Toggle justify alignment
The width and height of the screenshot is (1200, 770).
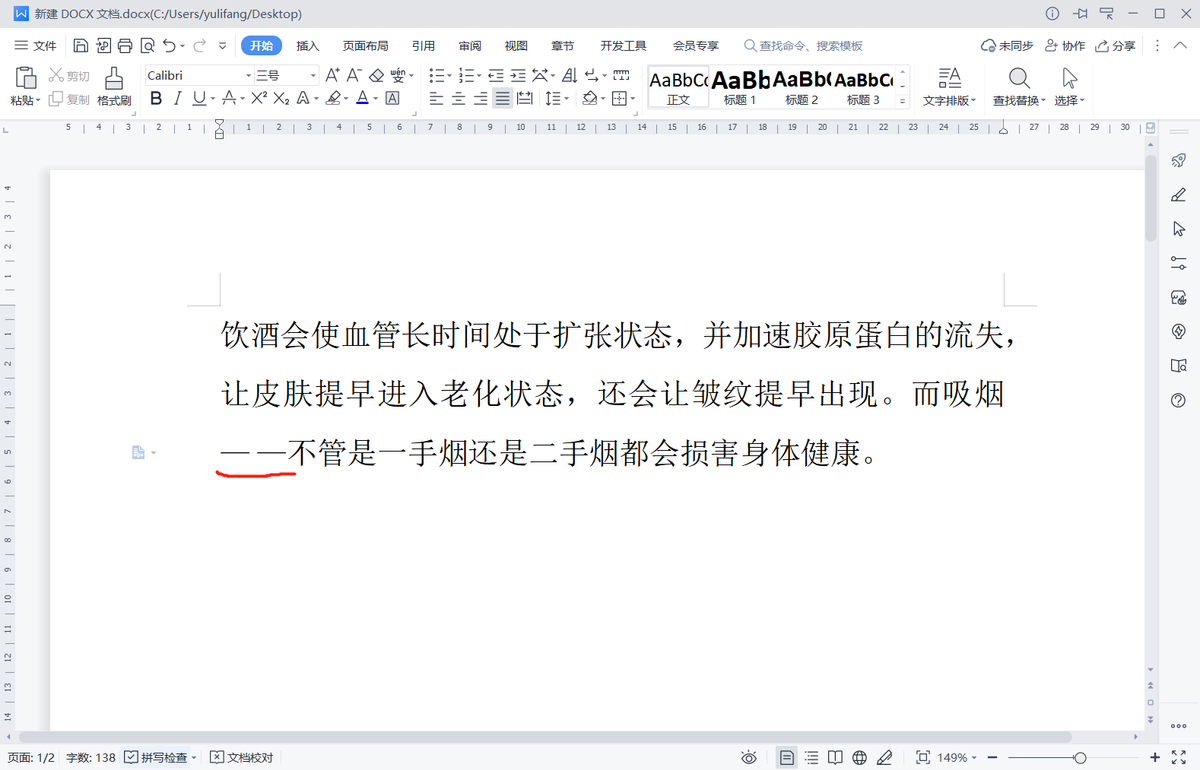coord(502,98)
